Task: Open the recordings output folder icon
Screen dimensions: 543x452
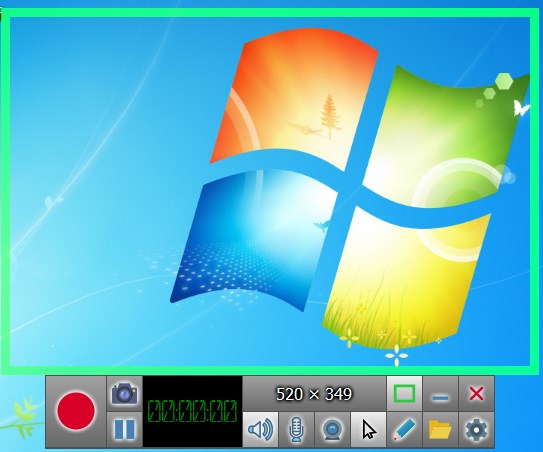Action: point(440,429)
